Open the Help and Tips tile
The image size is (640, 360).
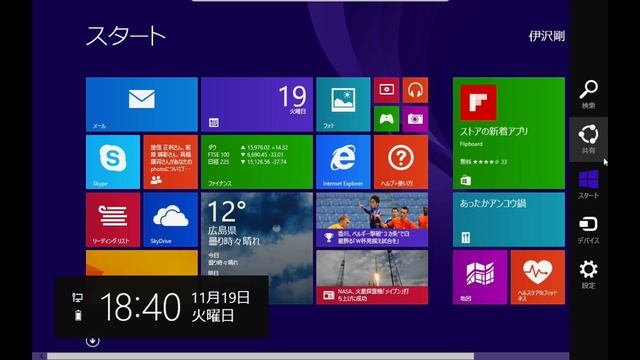coord(401,162)
